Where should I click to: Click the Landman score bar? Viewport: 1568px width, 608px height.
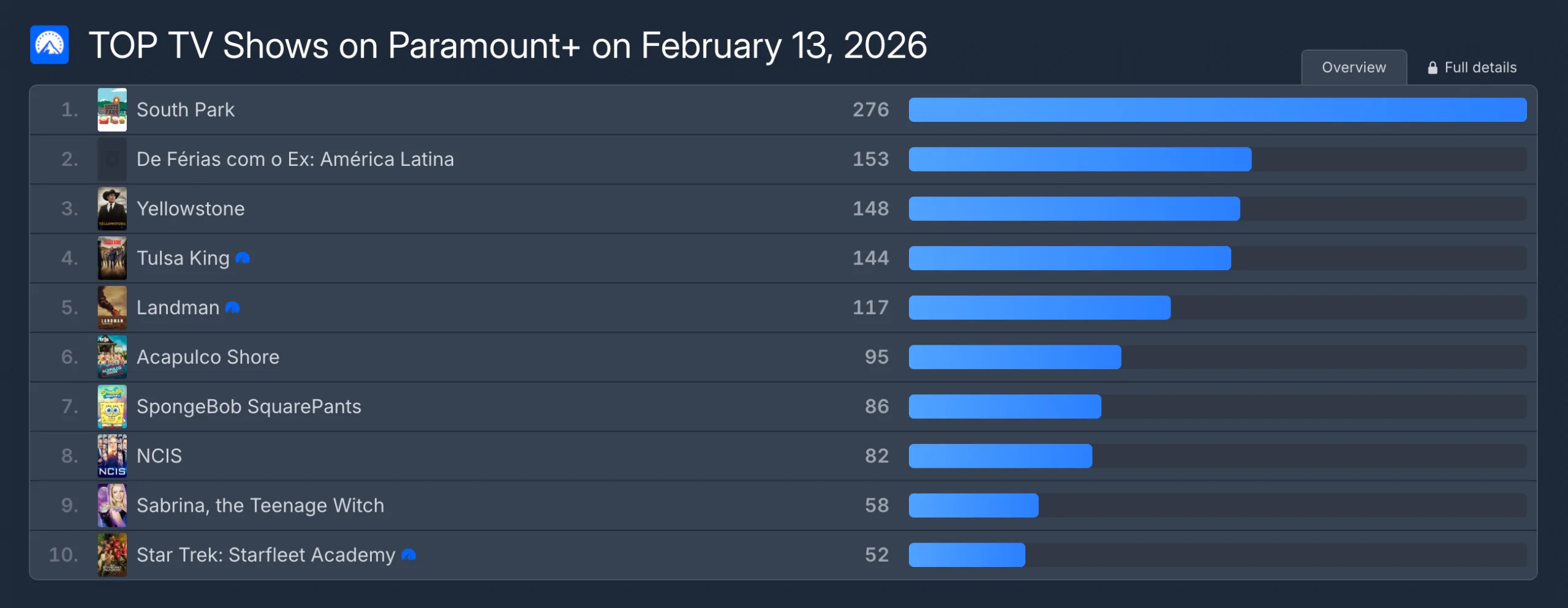(1039, 308)
